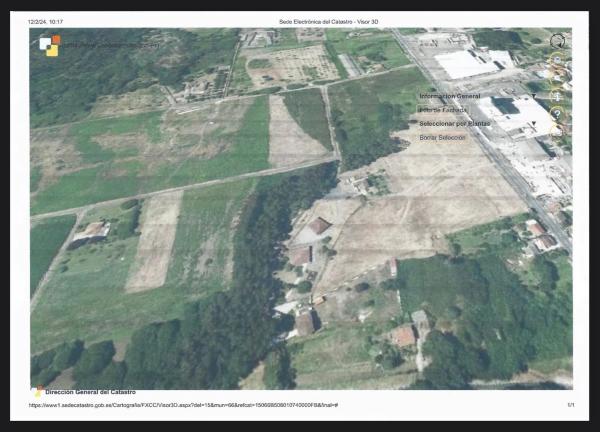The height and width of the screenshot is (432, 600).
Task: Click the '12/2/24, 10:17' date stamp
Action: click(45, 22)
